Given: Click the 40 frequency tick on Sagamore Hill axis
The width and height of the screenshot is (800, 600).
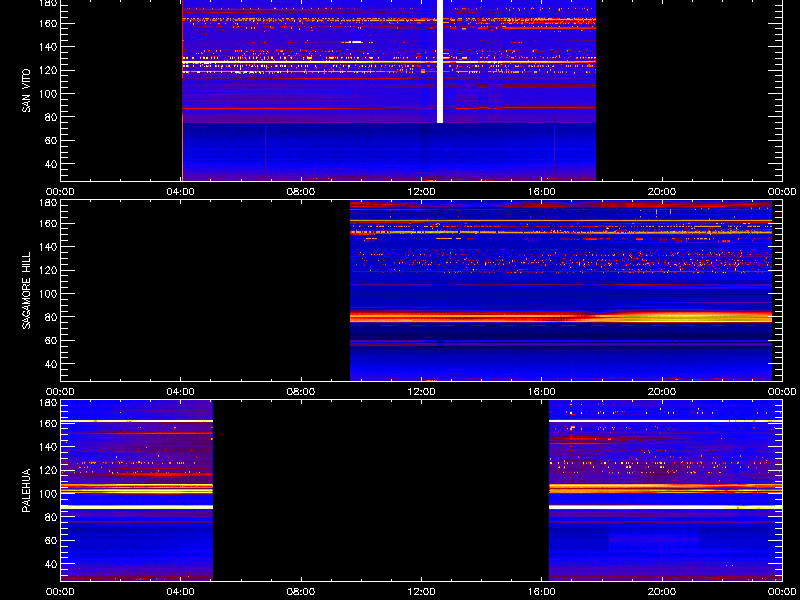Looking at the screenshot, I should coord(52,364).
